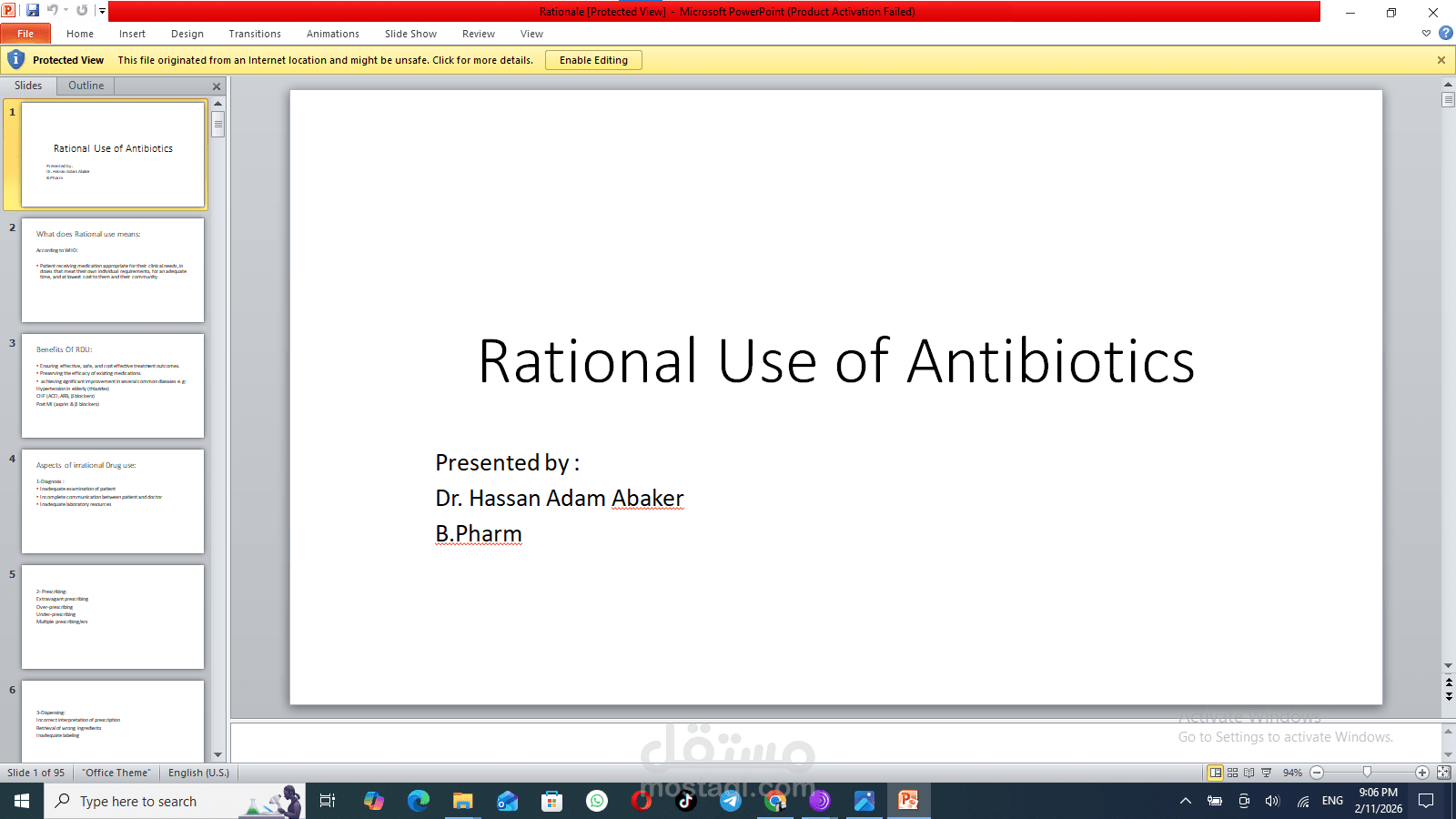Select slide 1 thumbnail Rational Use of Antibiotics
This screenshot has height=819, width=1456.
[113, 155]
